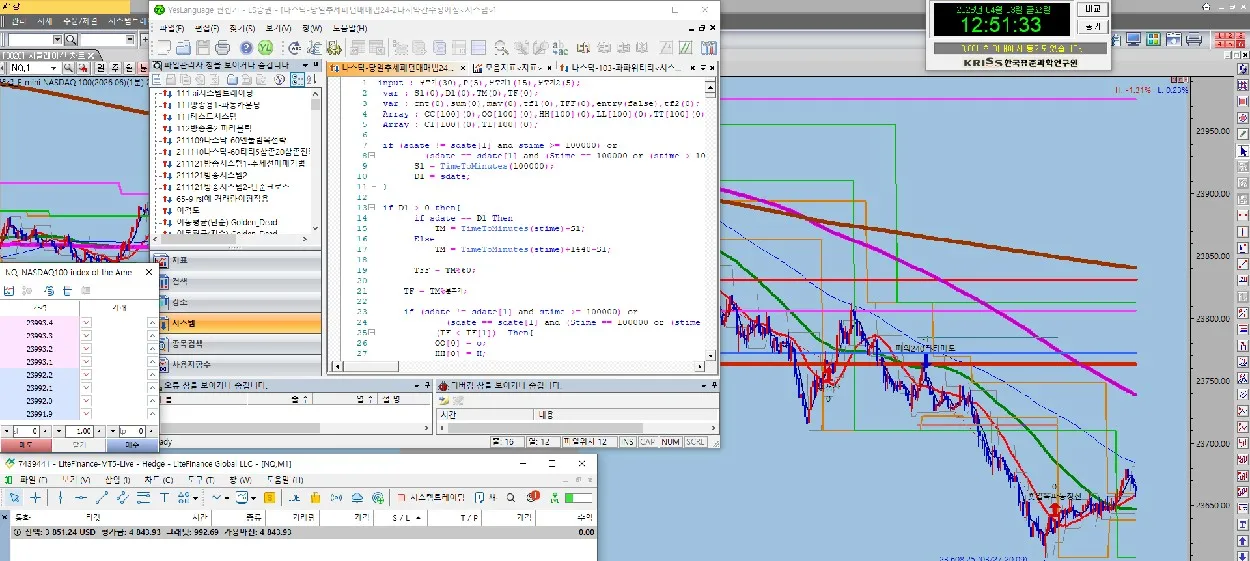This screenshot has height=561, width=1250.
Task: Click the scrollbar of the file tree panel
Action: pyautogui.click(x=316, y=160)
